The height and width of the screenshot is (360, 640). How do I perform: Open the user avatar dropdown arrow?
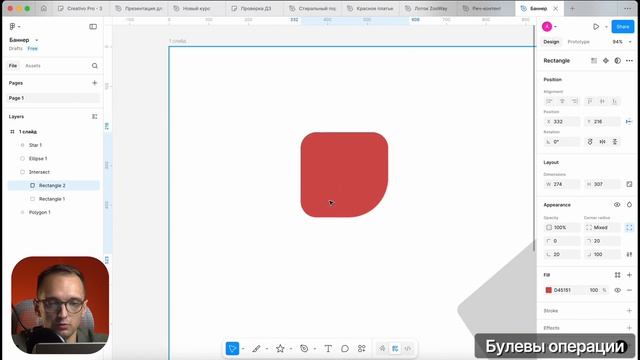click(556, 27)
